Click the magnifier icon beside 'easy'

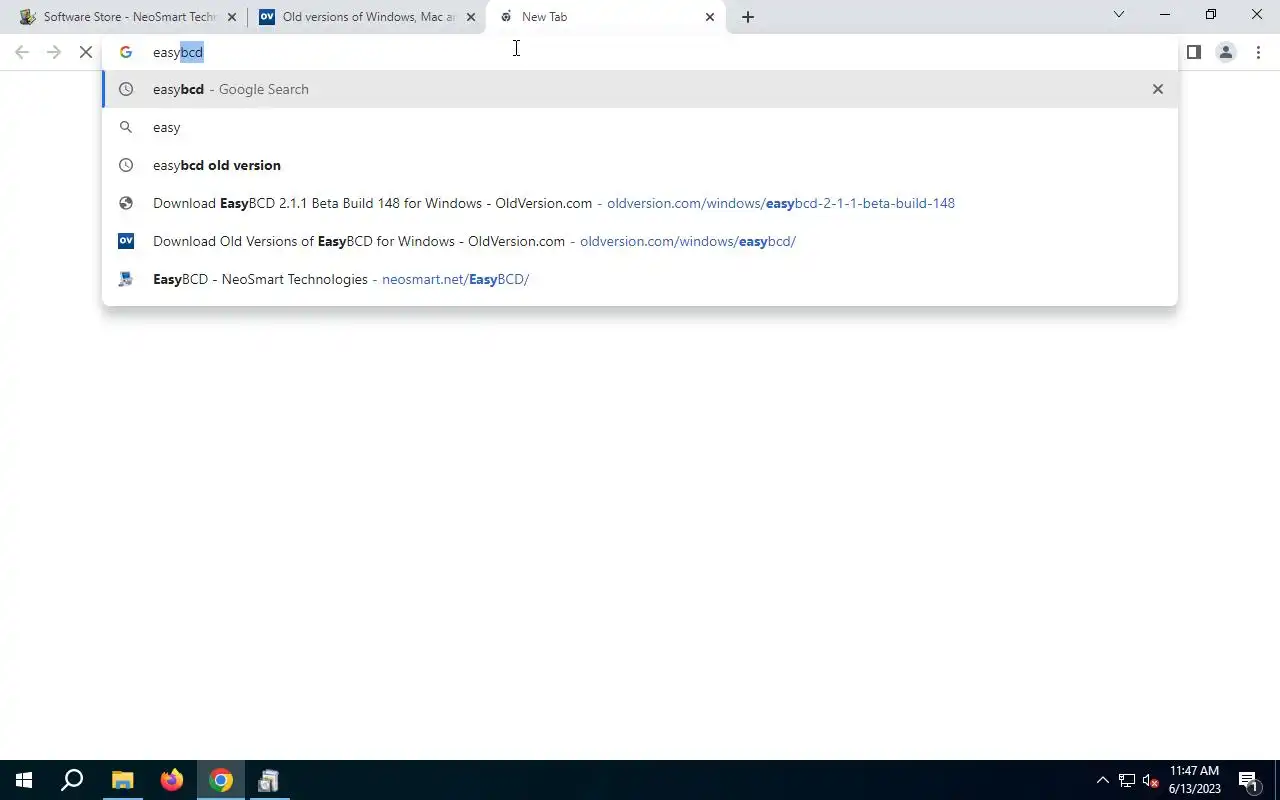[126, 127]
